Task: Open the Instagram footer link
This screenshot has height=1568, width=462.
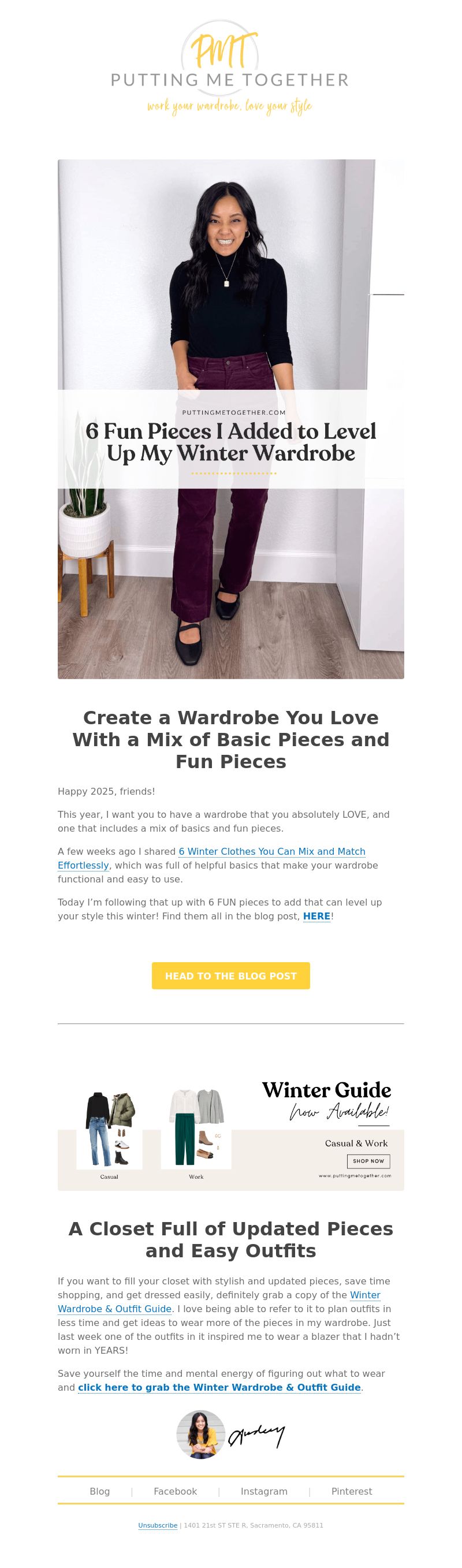Action: (x=264, y=1491)
